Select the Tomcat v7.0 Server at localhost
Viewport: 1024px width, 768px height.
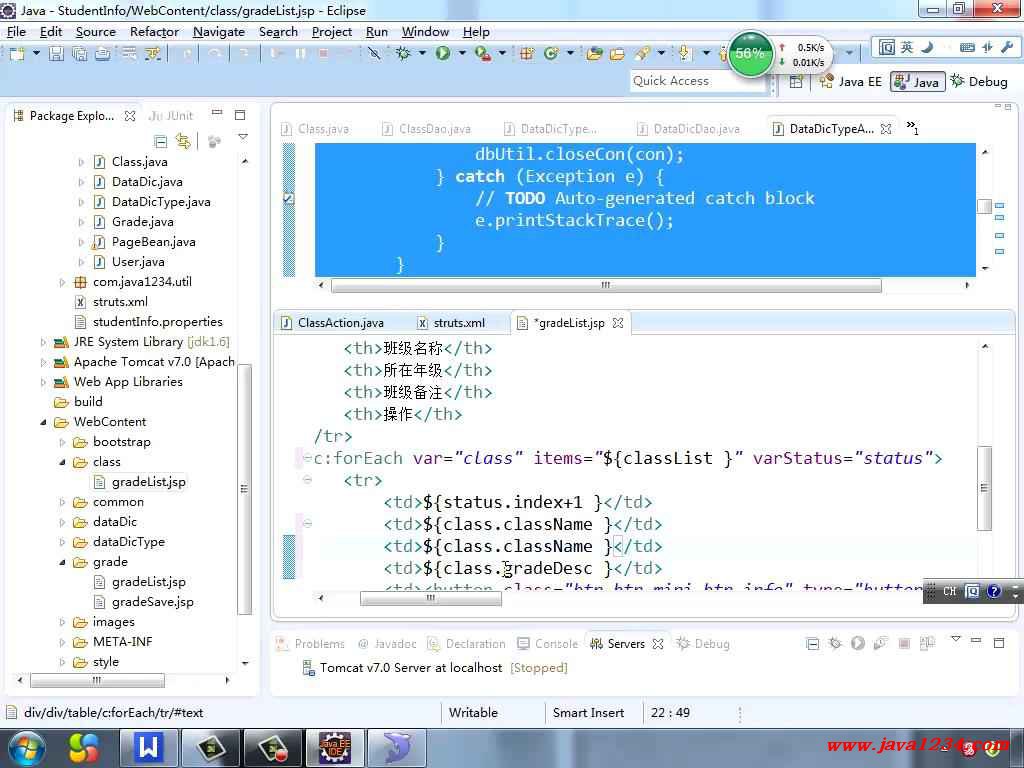pos(410,668)
